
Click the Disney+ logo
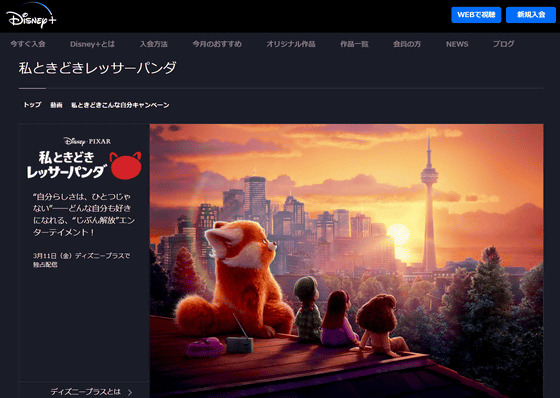(x=31, y=15)
